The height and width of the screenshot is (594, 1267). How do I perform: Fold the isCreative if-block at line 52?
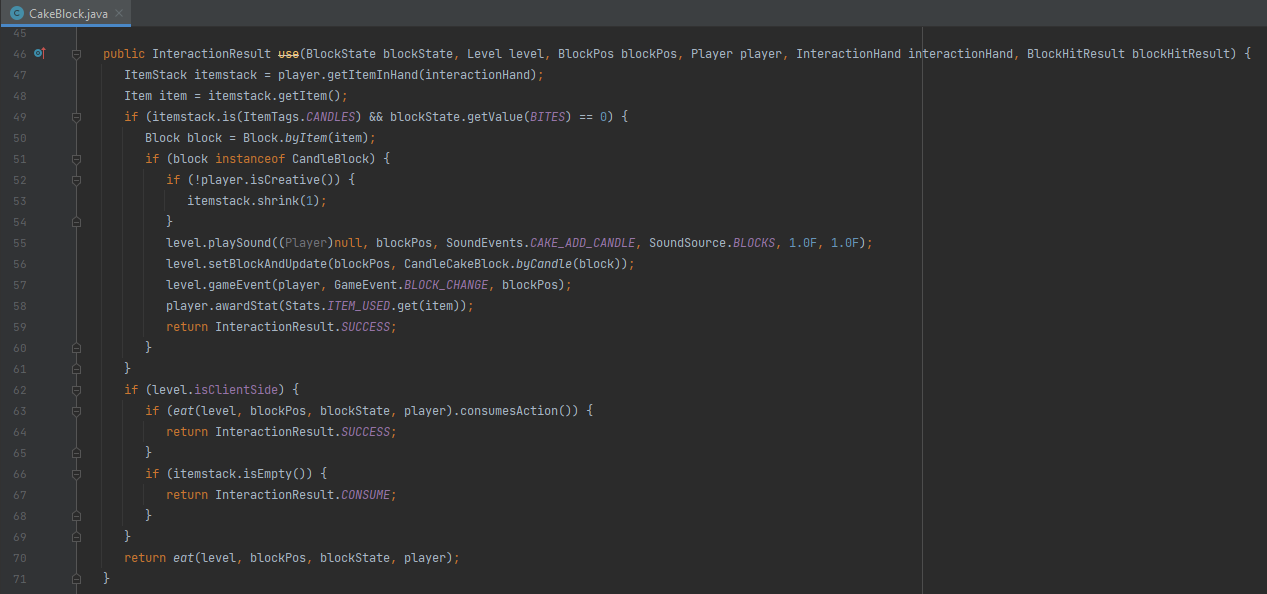(x=76, y=180)
